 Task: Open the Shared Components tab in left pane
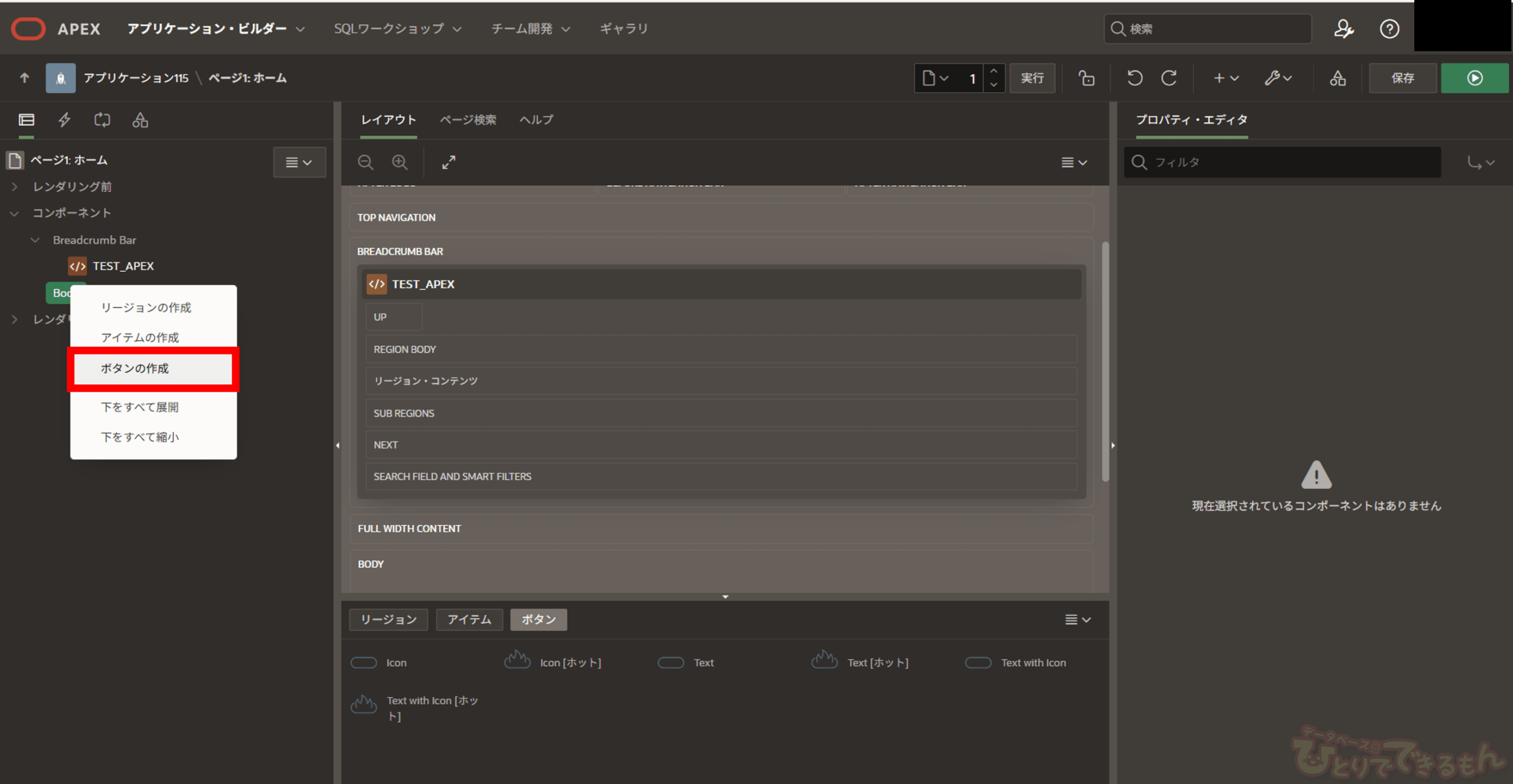140,120
